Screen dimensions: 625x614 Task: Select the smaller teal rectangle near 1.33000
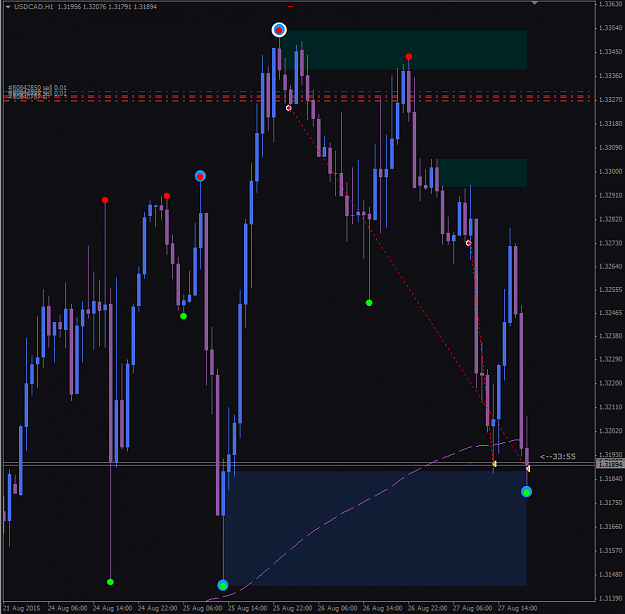tap(482, 173)
